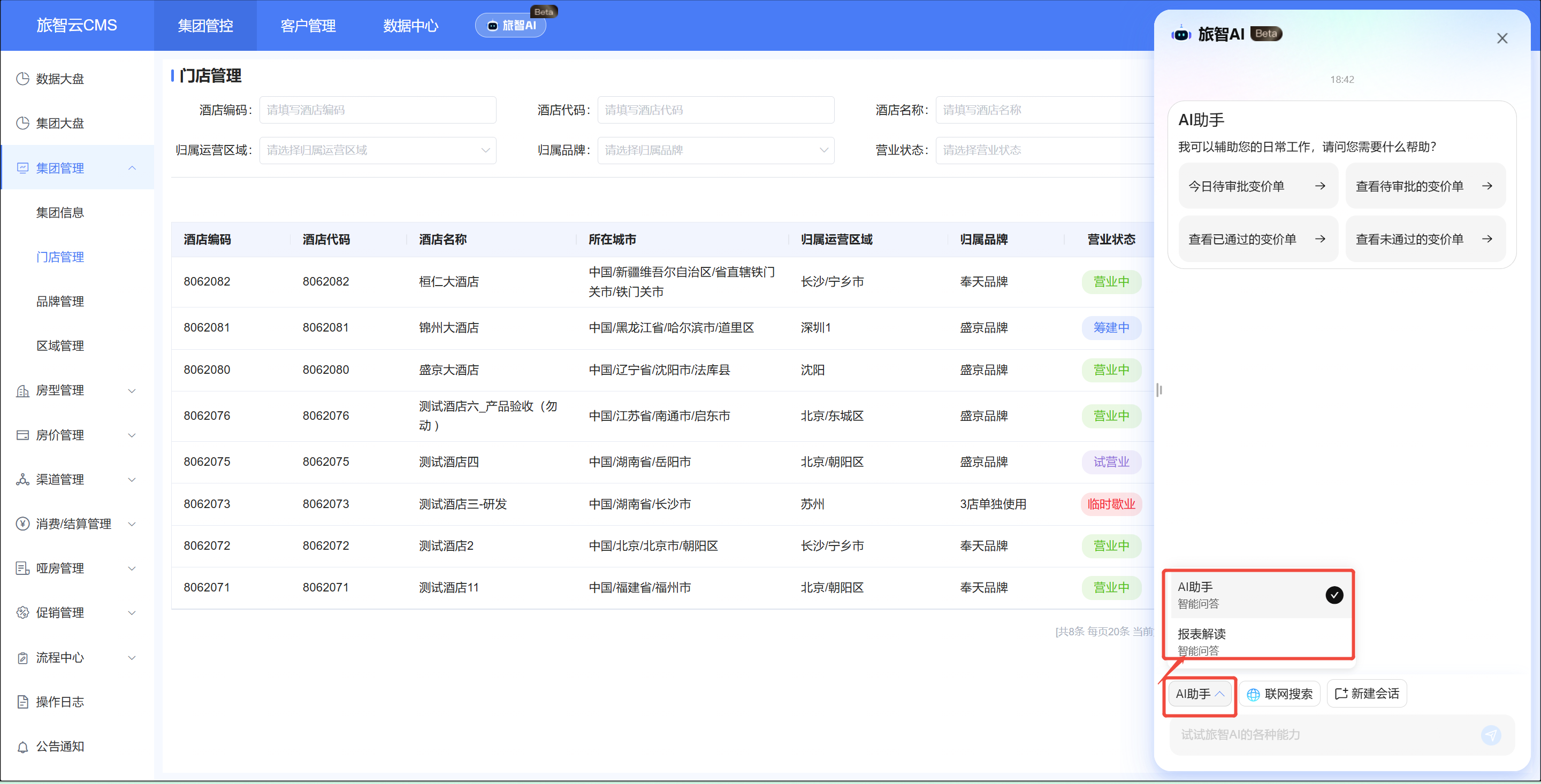This screenshot has height=784, width=1541.
Task: Click the send paper-plane icon
Action: click(x=1491, y=735)
